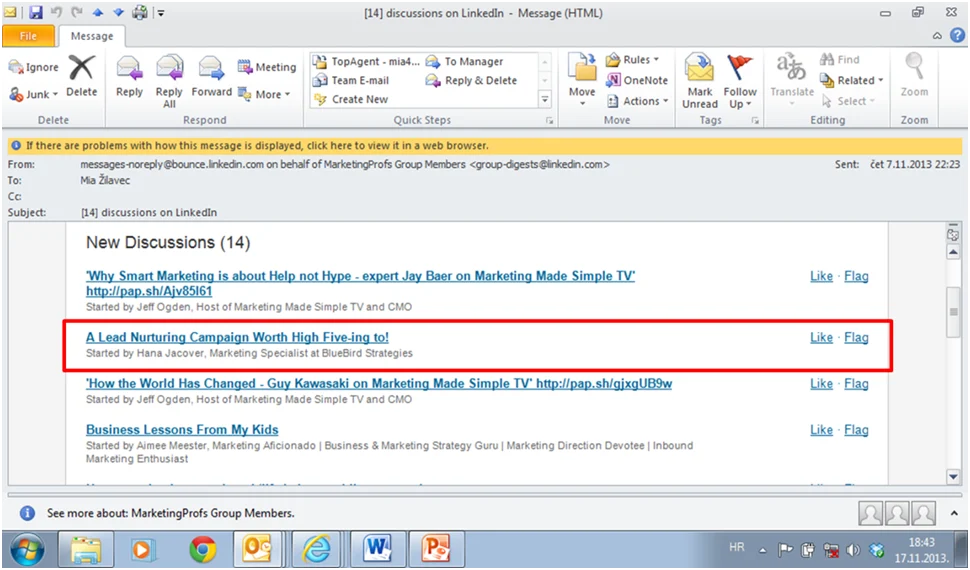Select TopAgent quick step
Image resolution: width=970 pixels, height=570 pixels.
pyautogui.click(x=366, y=61)
